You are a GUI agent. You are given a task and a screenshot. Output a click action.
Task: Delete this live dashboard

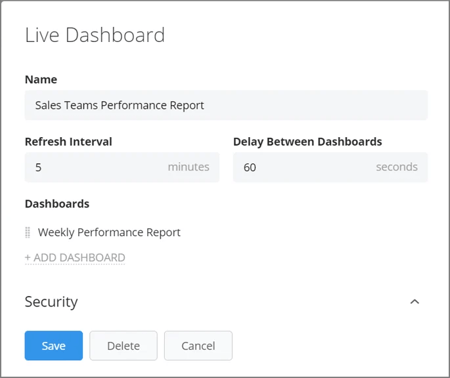click(123, 346)
